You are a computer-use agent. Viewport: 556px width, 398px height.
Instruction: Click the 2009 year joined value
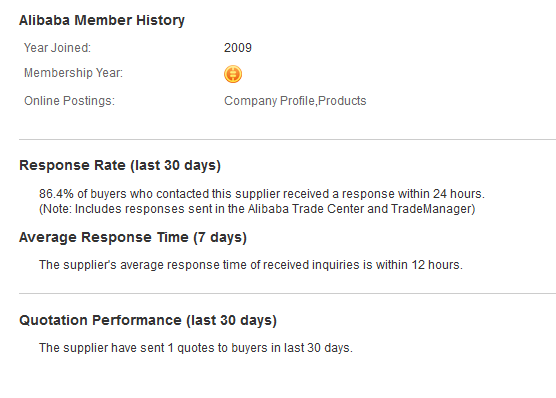pyautogui.click(x=238, y=48)
